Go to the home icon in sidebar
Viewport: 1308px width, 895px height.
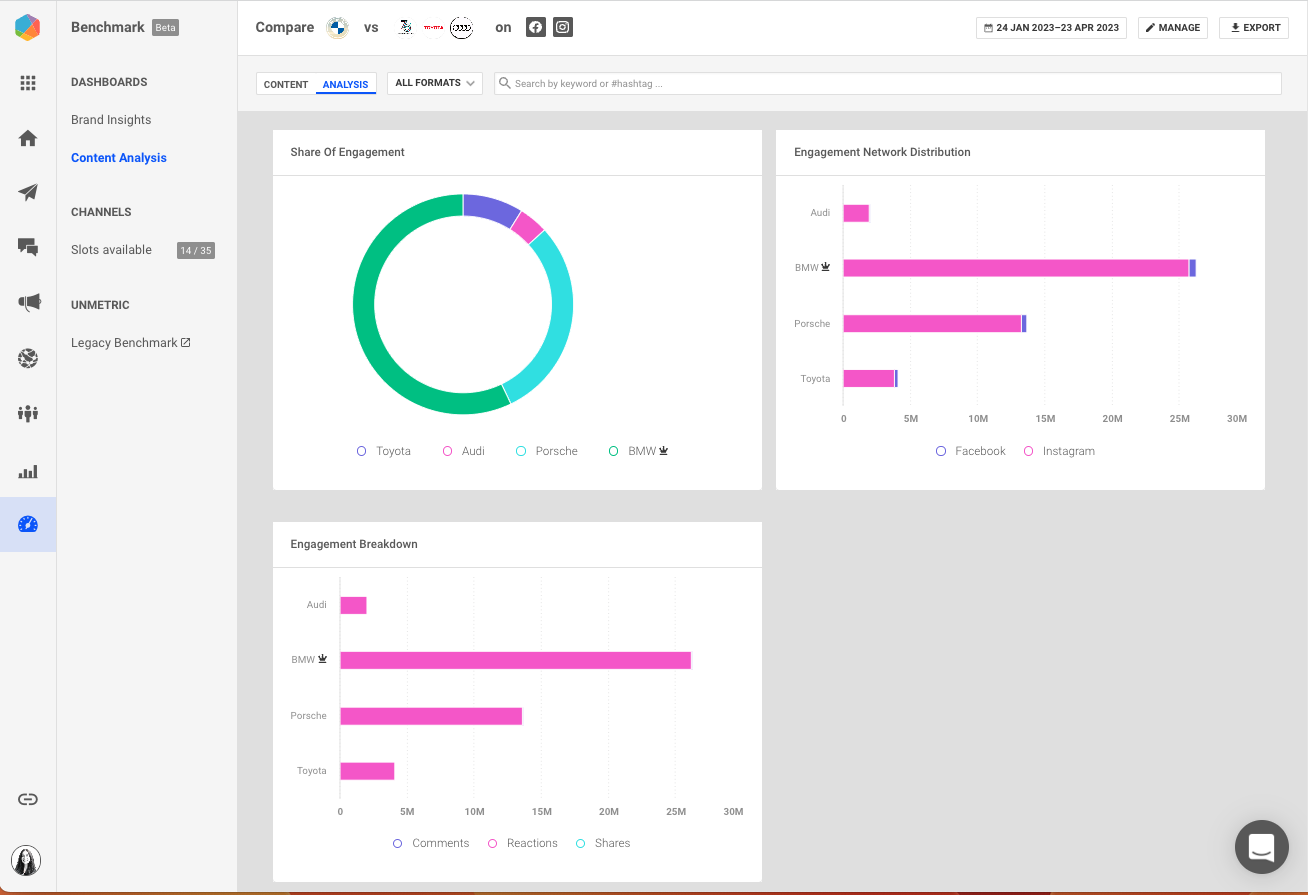pos(28,139)
